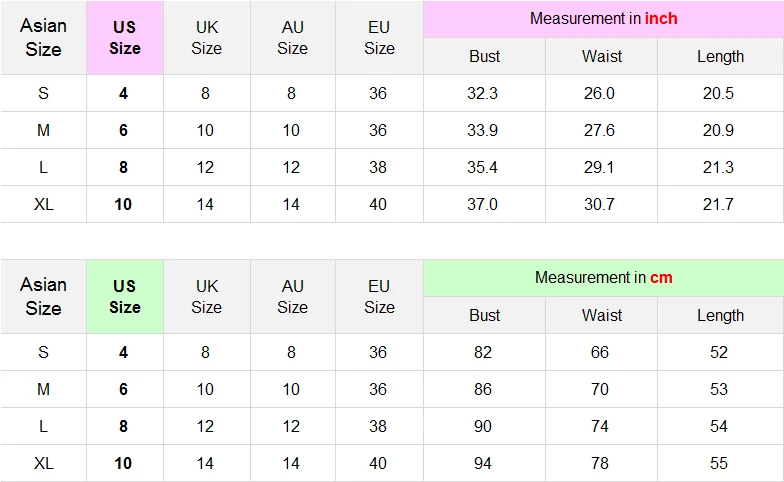Select the 'Measurement in inch' header

[x=604, y=19]
